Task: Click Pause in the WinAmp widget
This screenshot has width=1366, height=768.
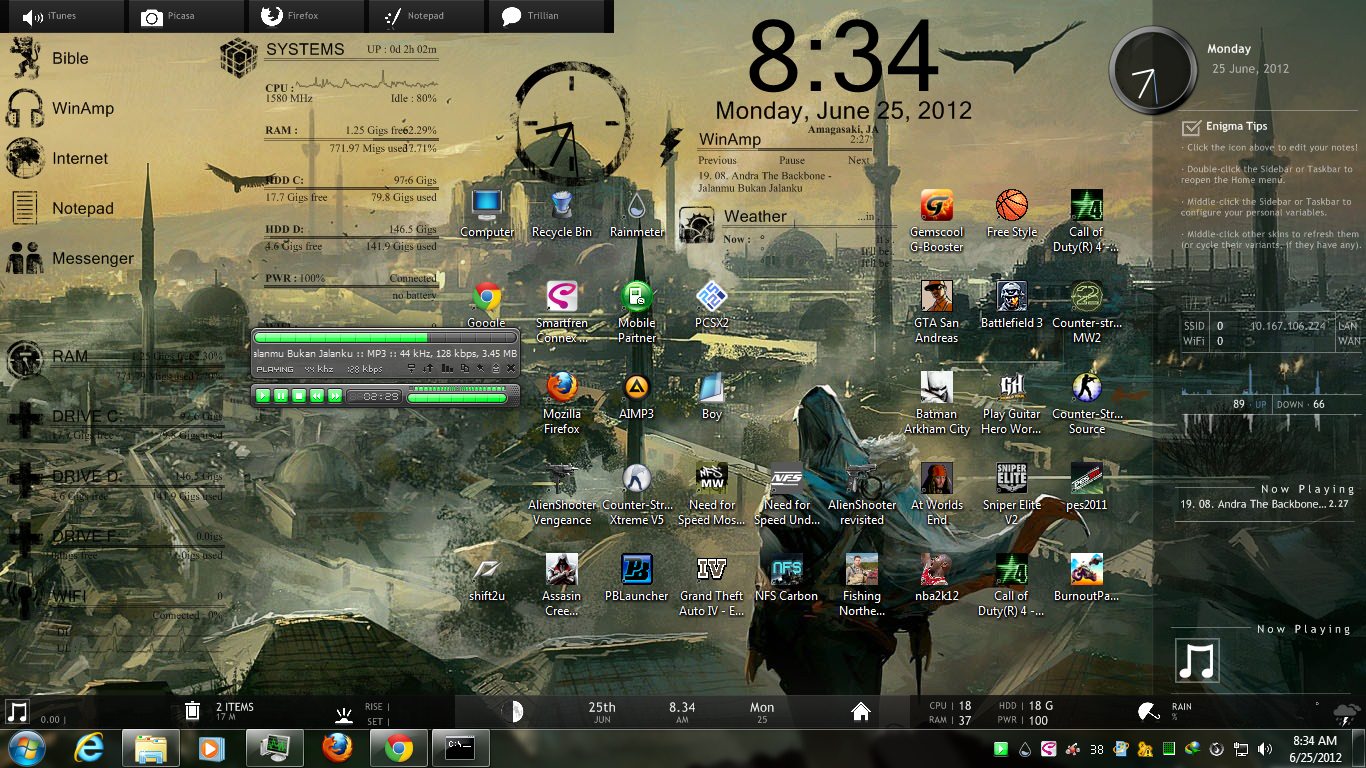Action: pyautogui.click(x=792, y=160)
